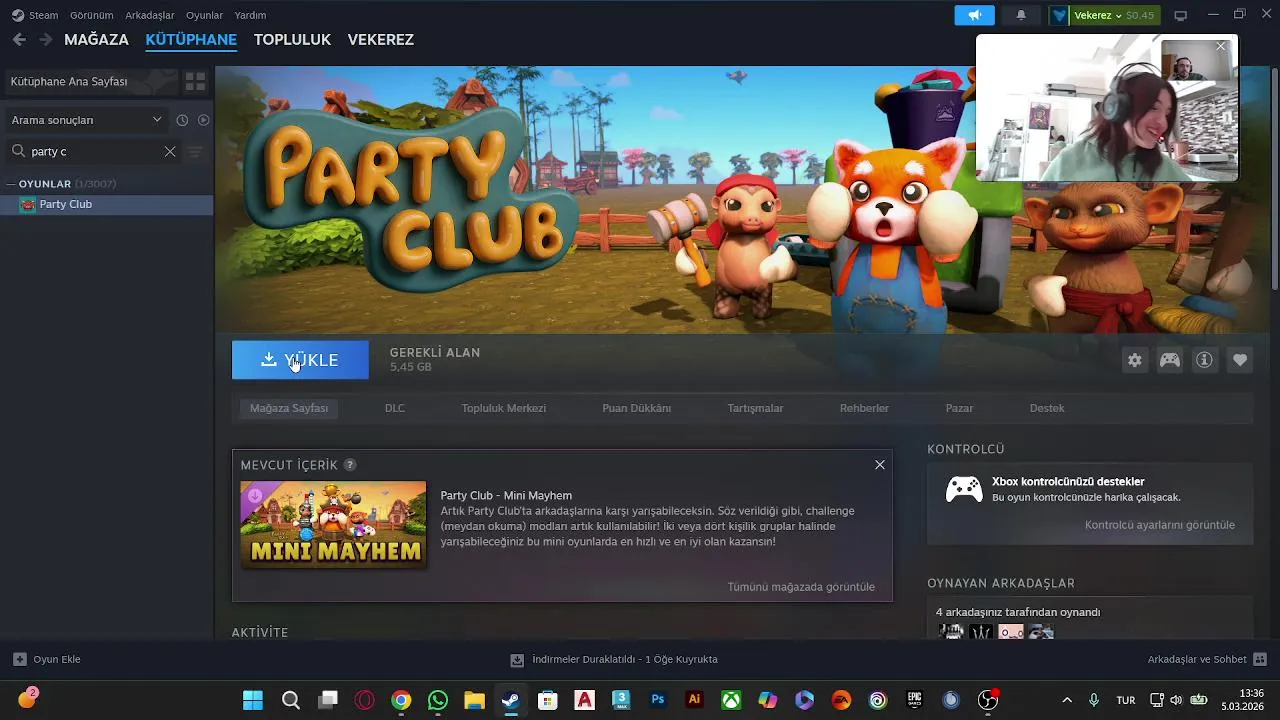Go to TOPLULUK section
This screenshot has height=720, width=1280.
(x=292, y=40)
